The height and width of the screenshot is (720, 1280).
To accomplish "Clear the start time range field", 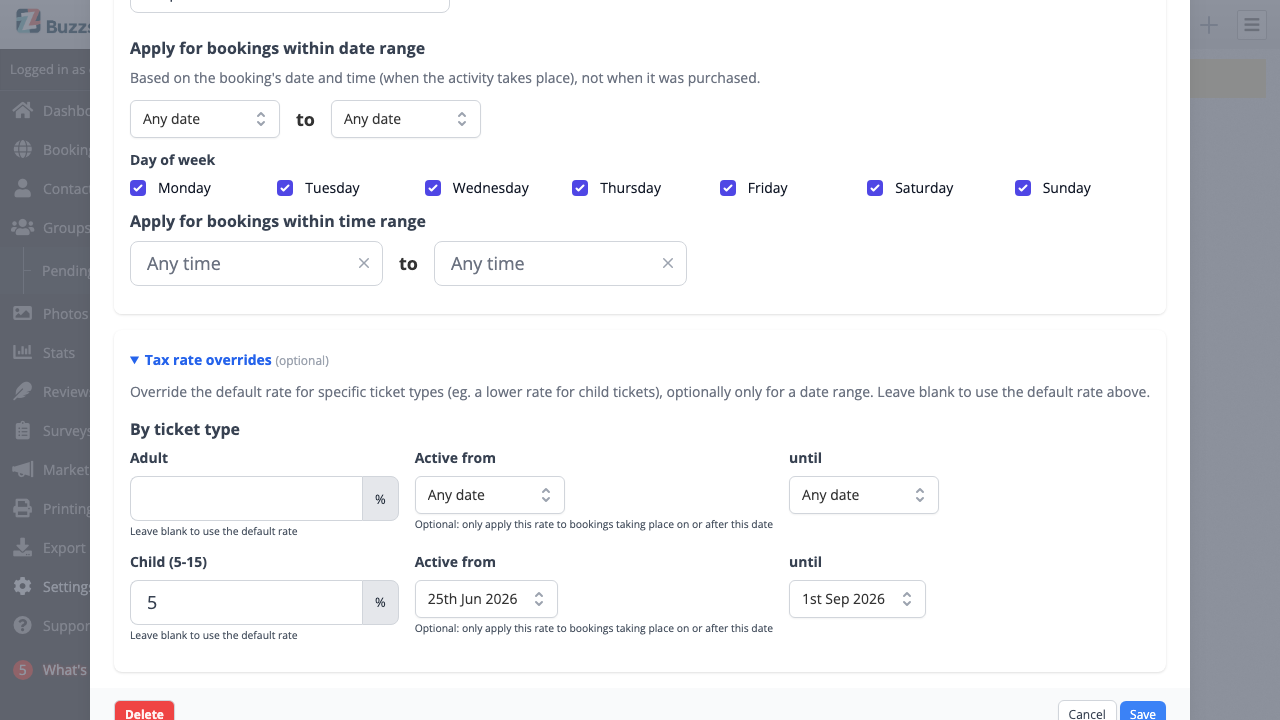I will coord(364,263).
